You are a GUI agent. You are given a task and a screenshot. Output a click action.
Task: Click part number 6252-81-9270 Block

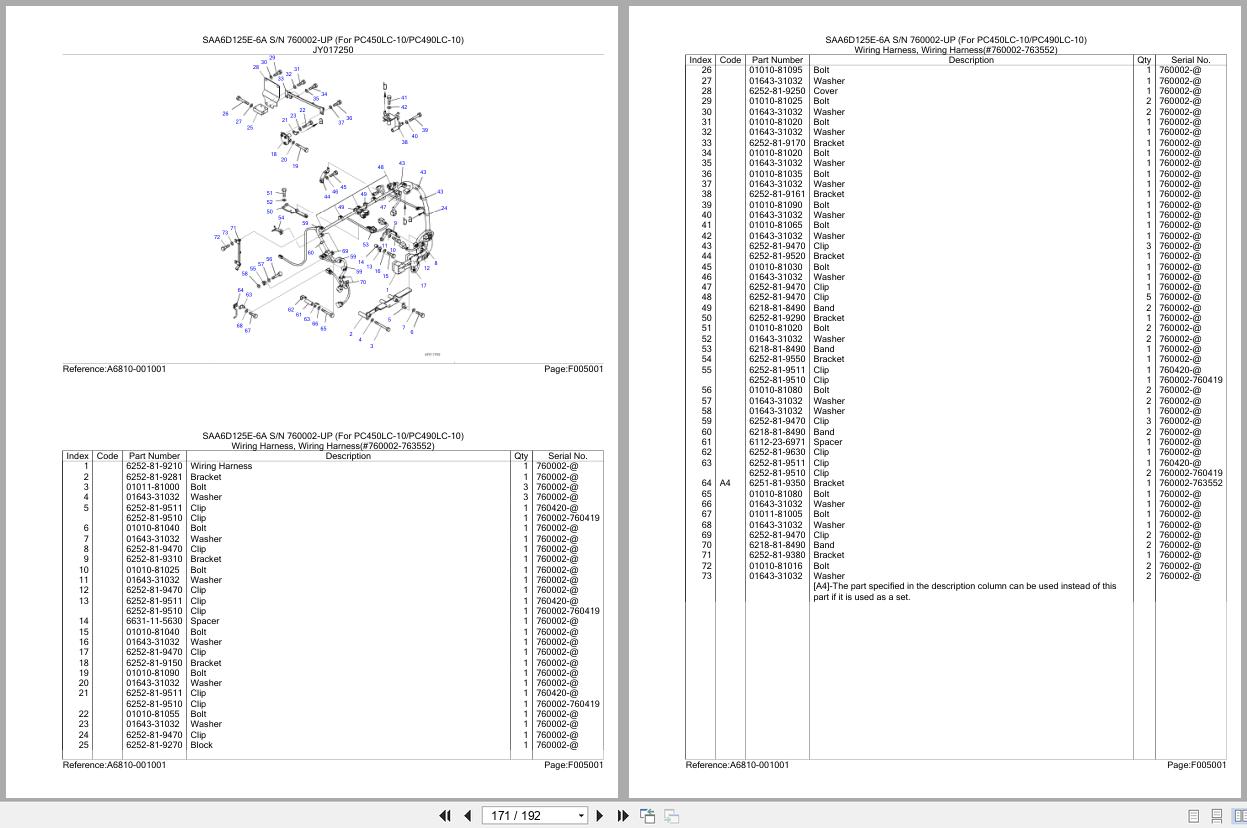(154, 745)
